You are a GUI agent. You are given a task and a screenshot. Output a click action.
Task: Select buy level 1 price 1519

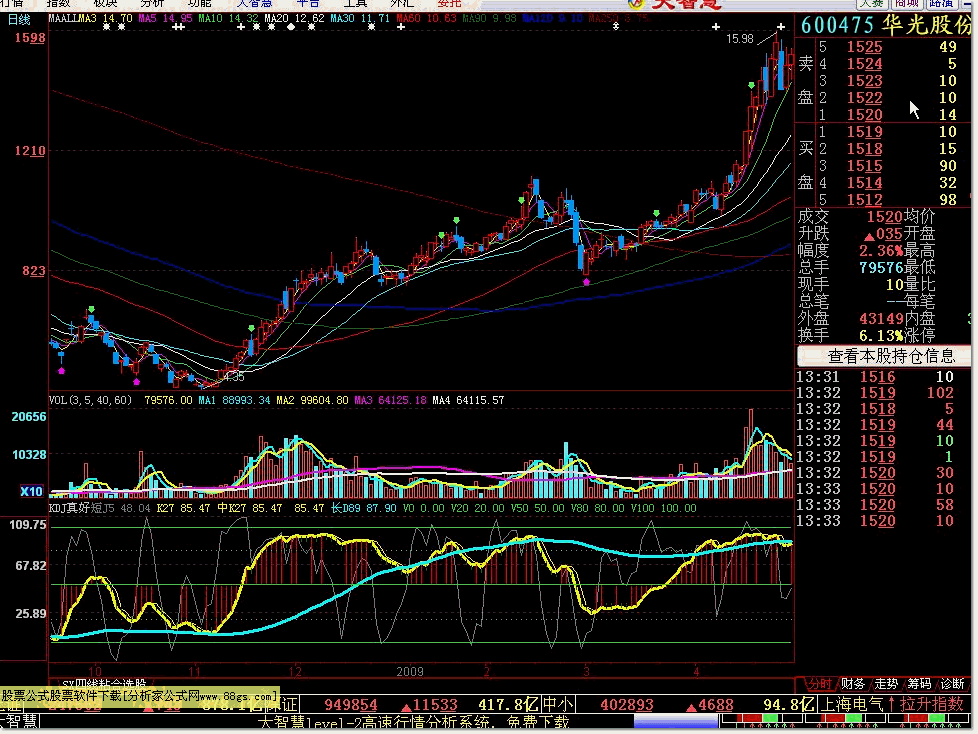tap(864, 132)
